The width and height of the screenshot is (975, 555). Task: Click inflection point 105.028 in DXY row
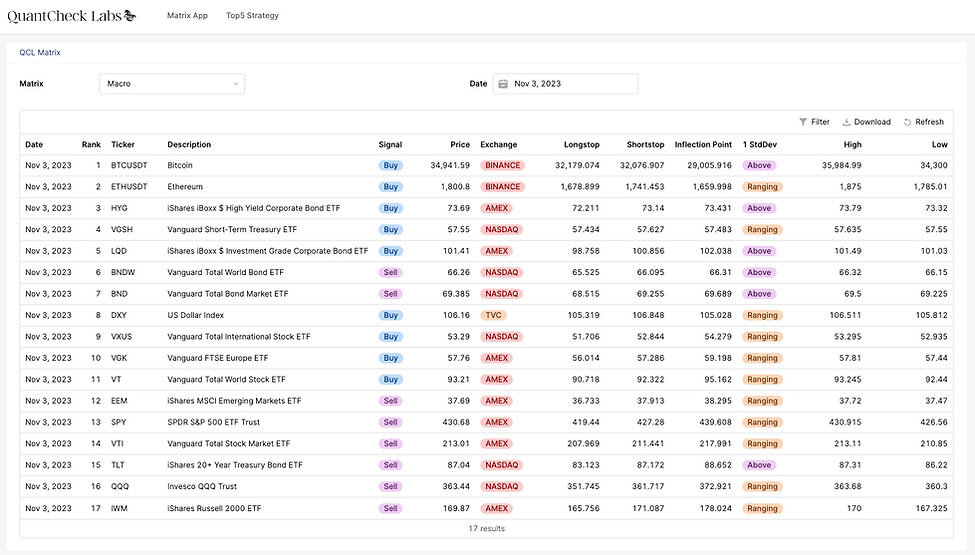(716, 315)
